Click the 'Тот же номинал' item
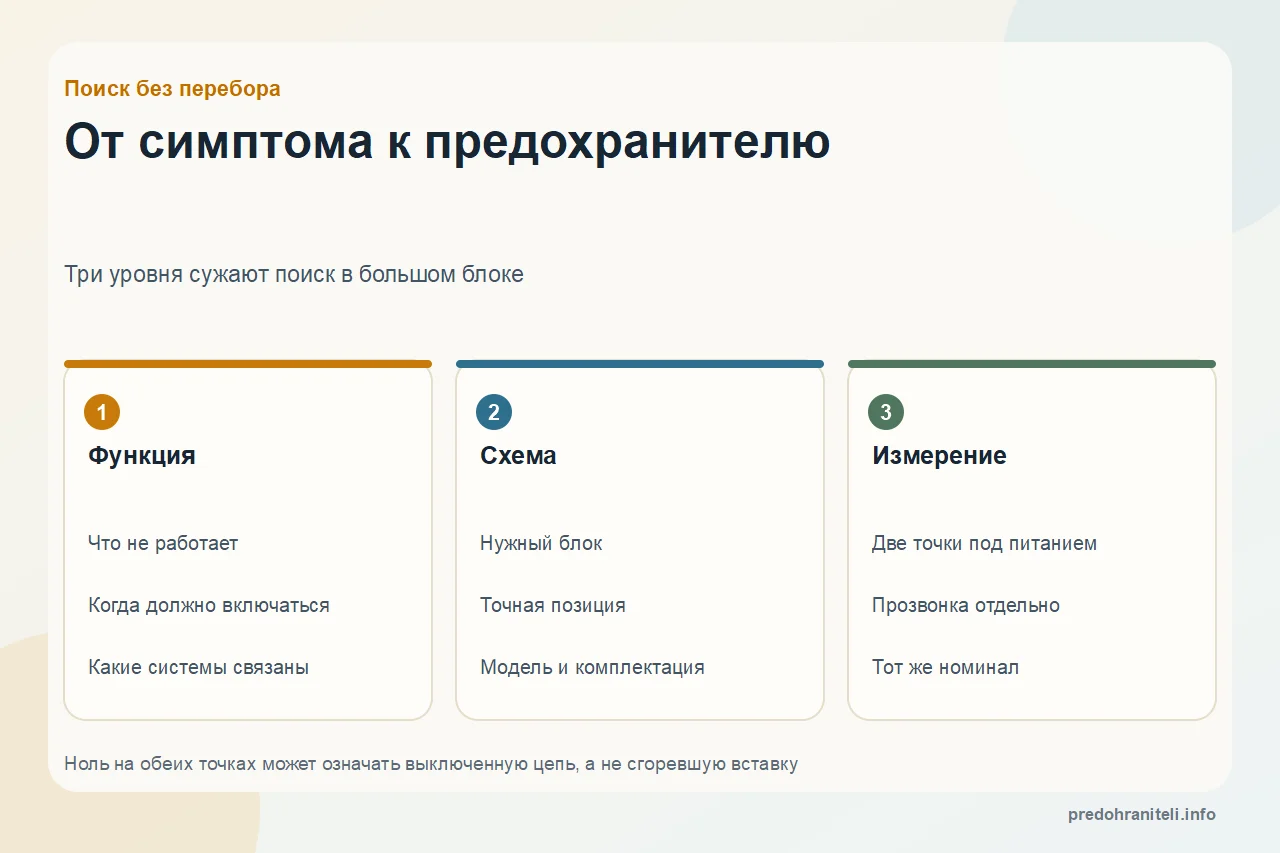This screenshot has width=1280, height=853. 945,667
